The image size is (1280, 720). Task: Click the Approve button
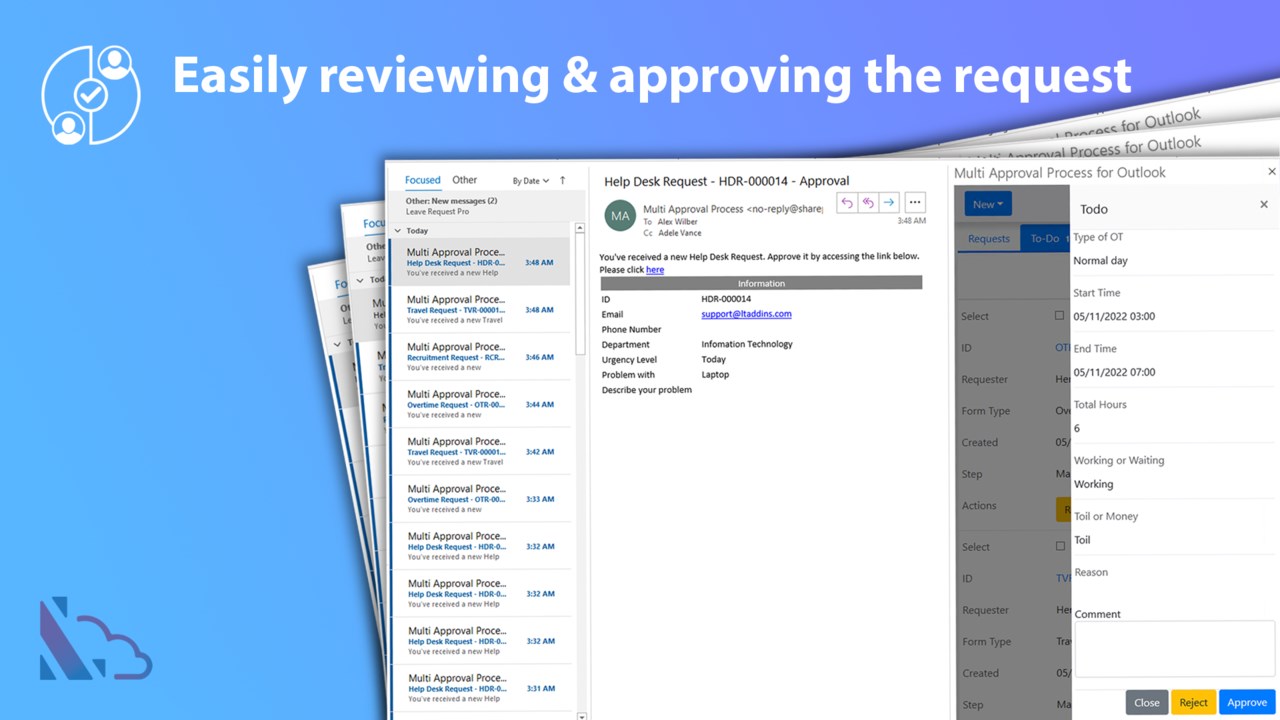point(1247,702)
